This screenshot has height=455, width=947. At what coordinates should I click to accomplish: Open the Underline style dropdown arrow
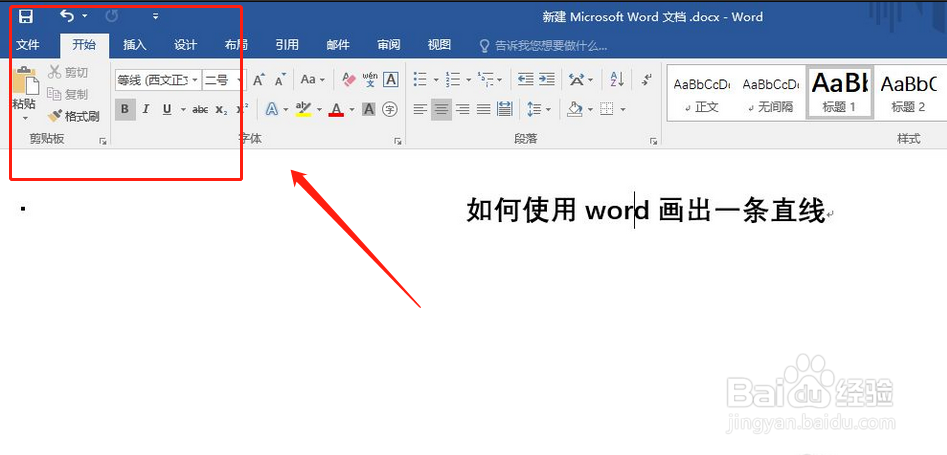point(183,110)
